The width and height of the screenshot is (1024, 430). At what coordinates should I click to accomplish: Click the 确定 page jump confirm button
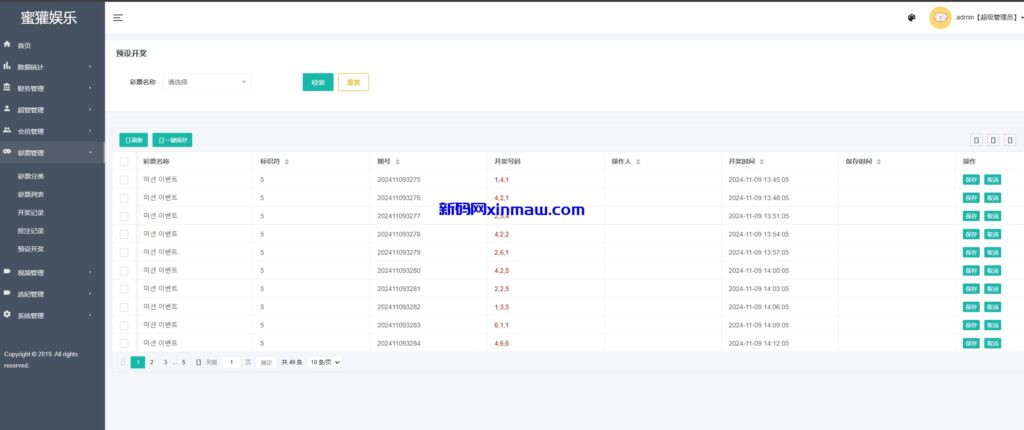(x=266, y=362)
